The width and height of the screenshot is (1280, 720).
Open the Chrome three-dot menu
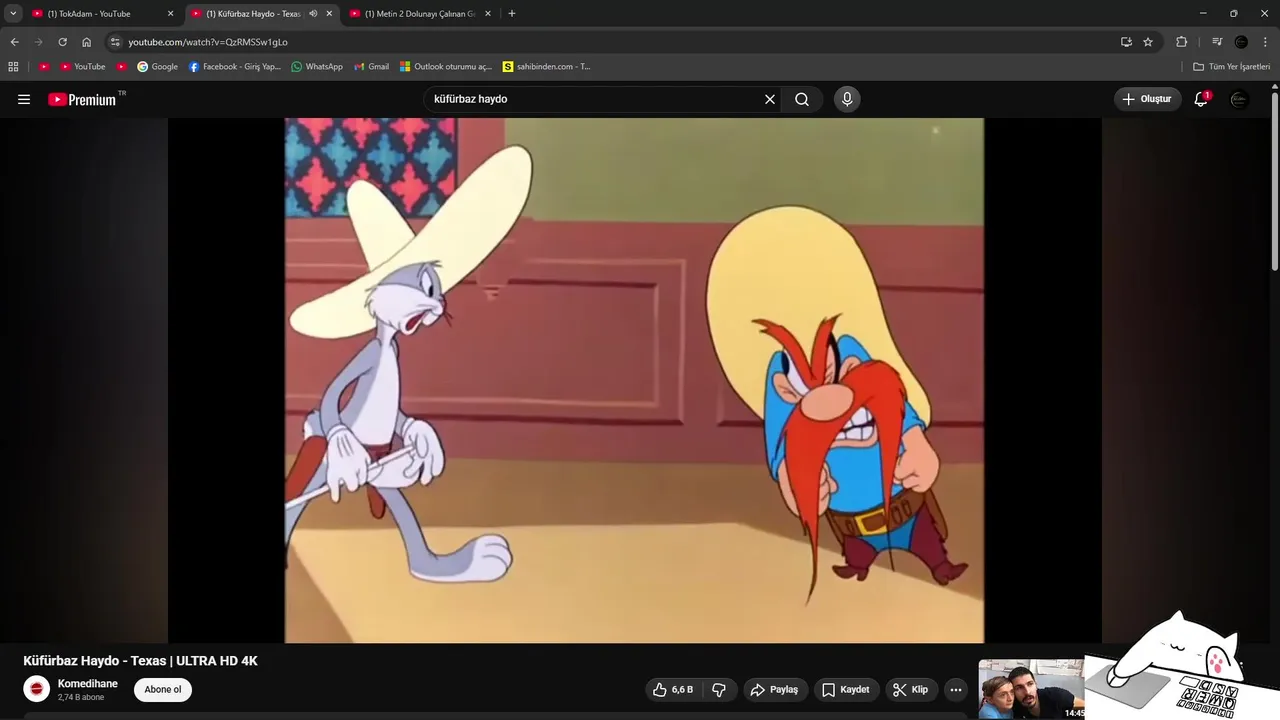(1266, 42)
